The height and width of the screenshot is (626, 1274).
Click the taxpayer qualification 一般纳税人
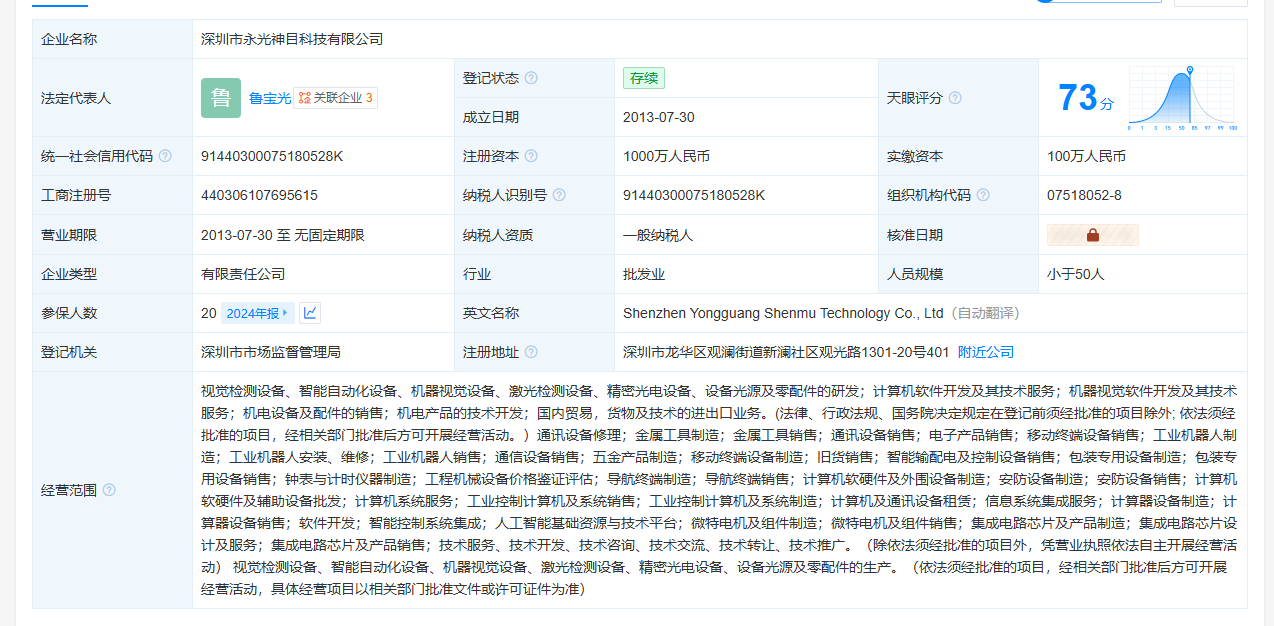[658, 235]
